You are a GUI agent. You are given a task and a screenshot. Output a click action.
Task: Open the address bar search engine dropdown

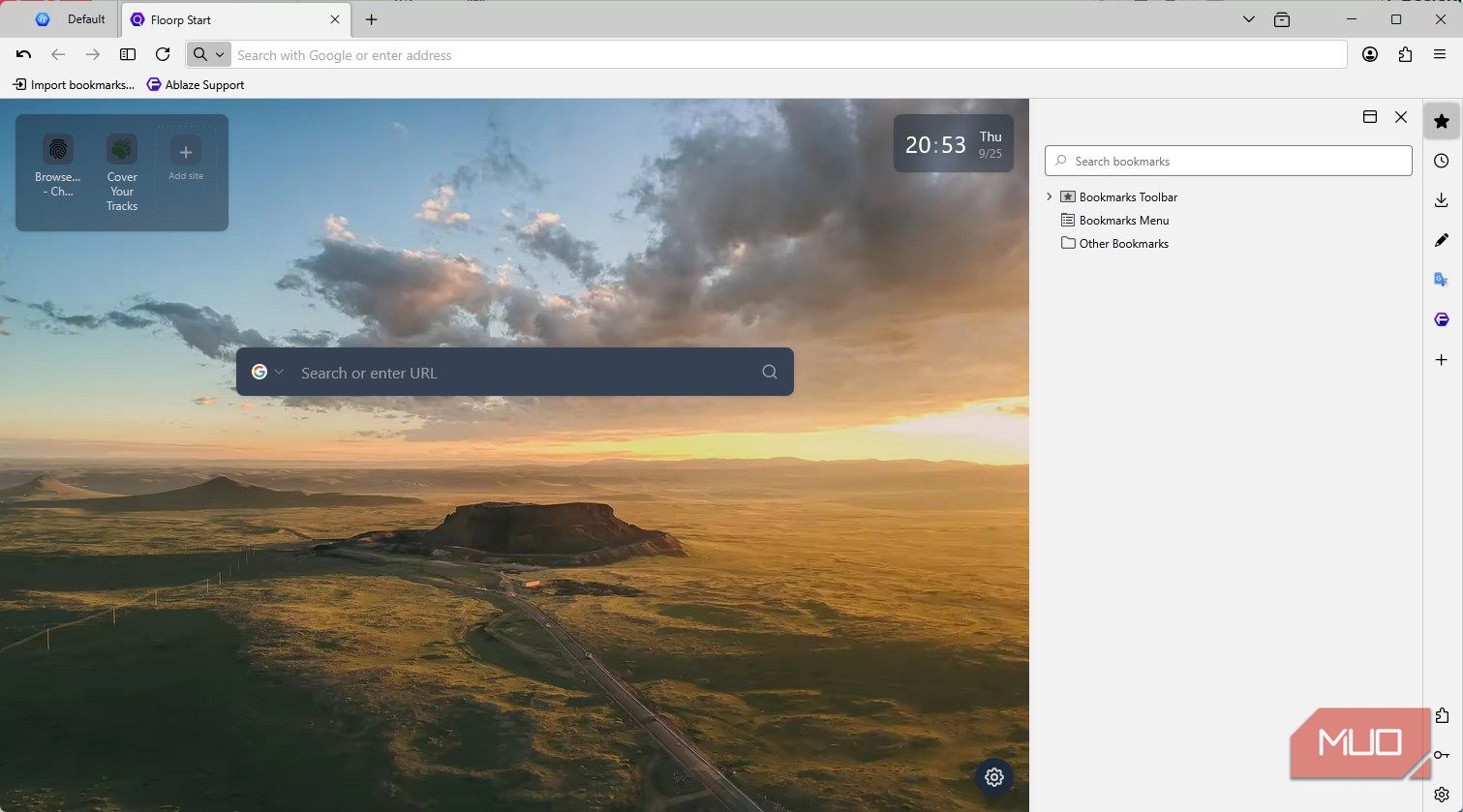[208, 55]
